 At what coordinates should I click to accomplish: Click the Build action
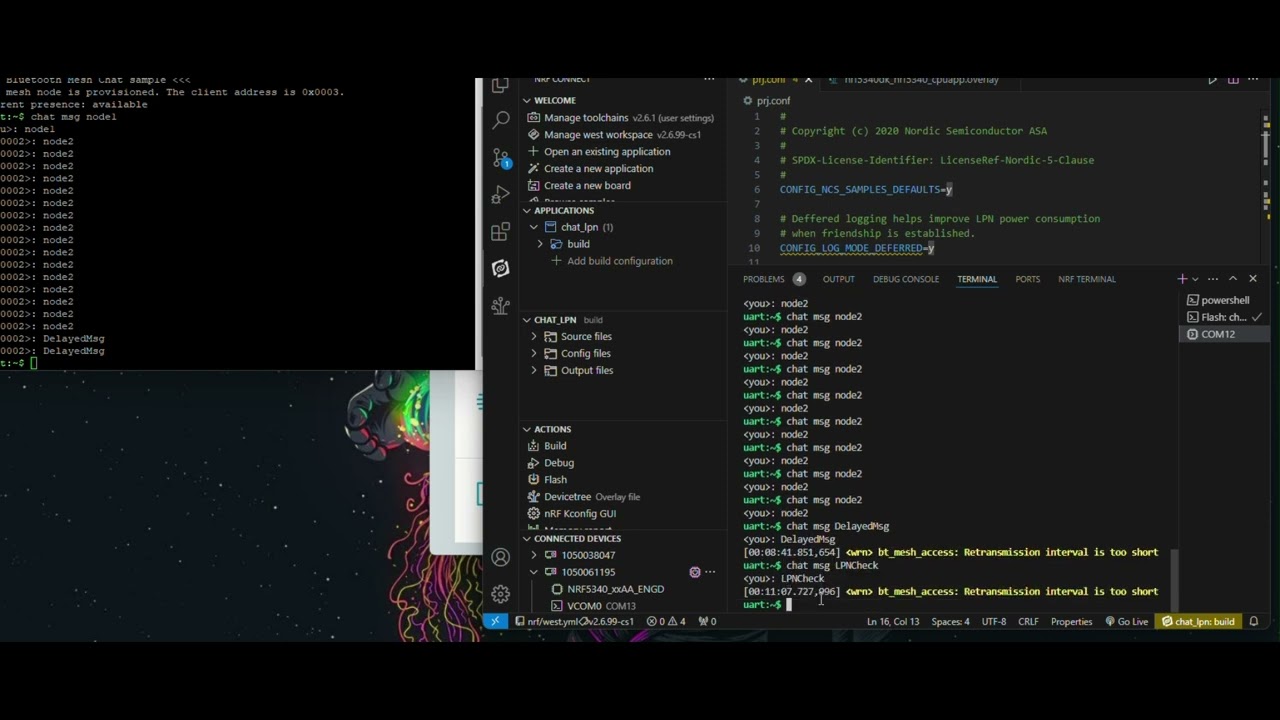click(555, 446)
